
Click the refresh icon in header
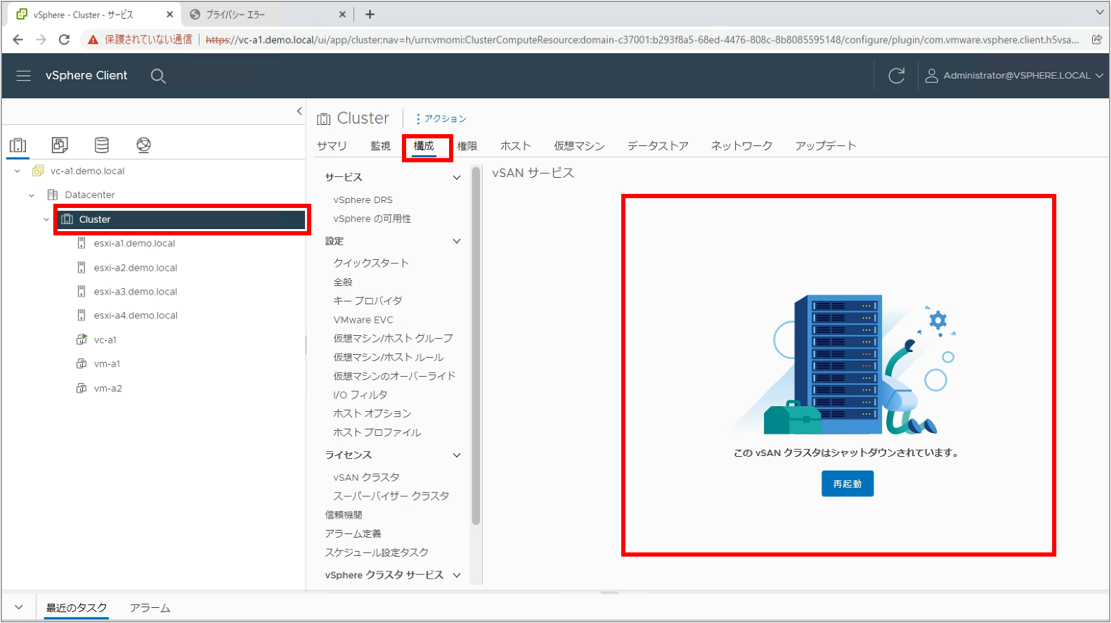pos(896,76)
